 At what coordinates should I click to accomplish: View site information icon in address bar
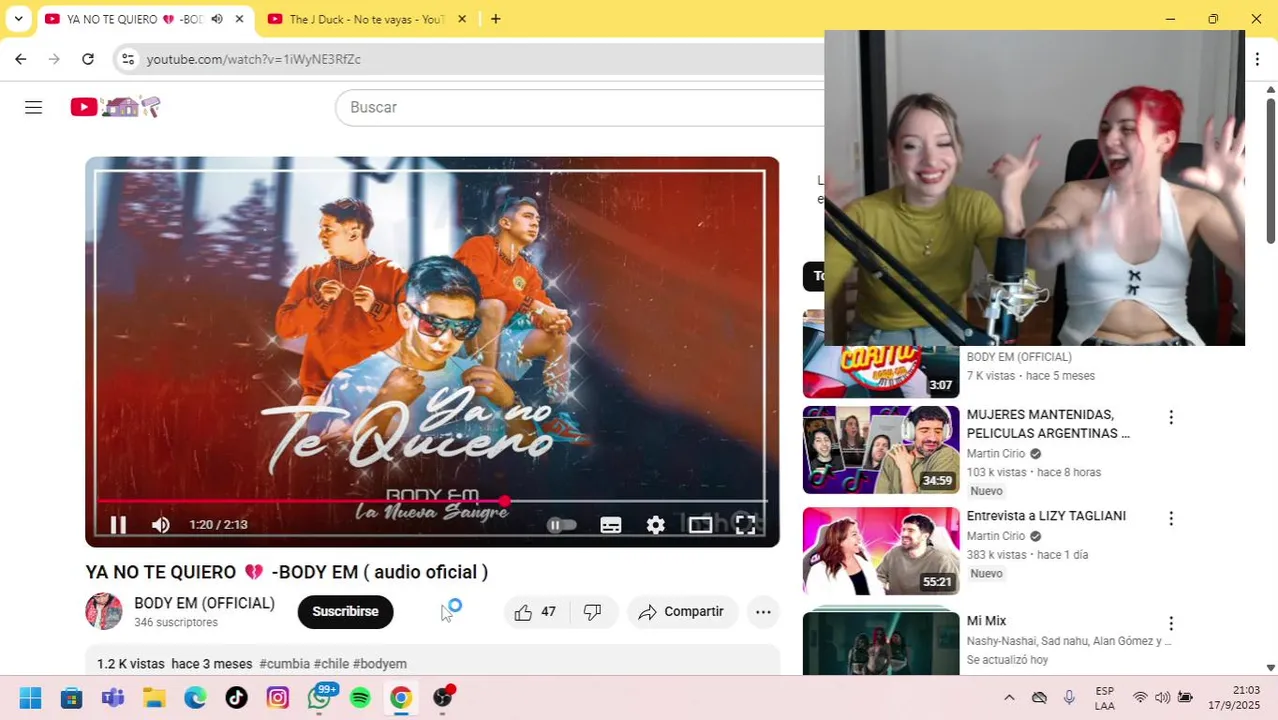point(127,59)
